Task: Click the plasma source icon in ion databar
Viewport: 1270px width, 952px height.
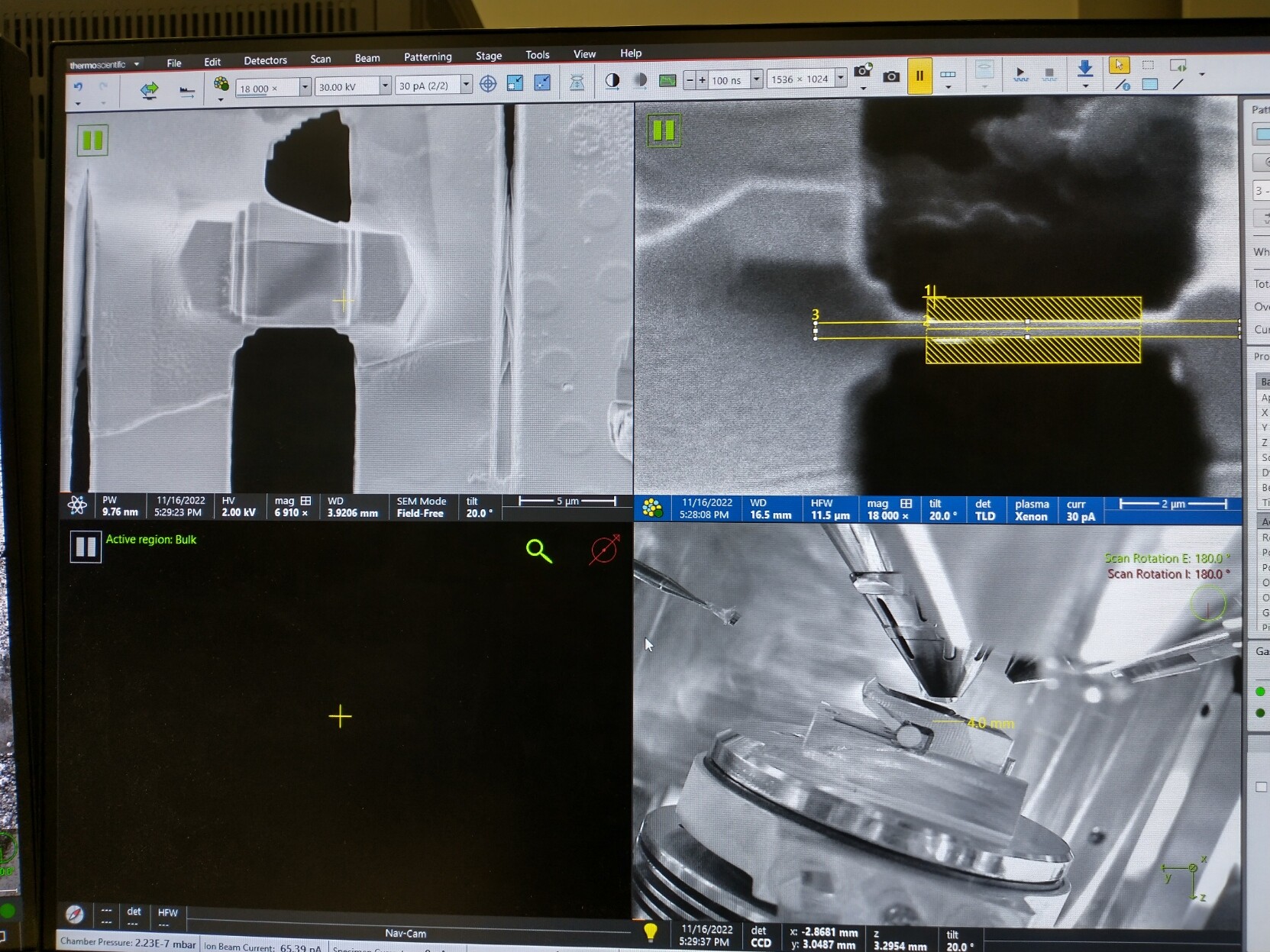Action: click(x=651, y=508)
